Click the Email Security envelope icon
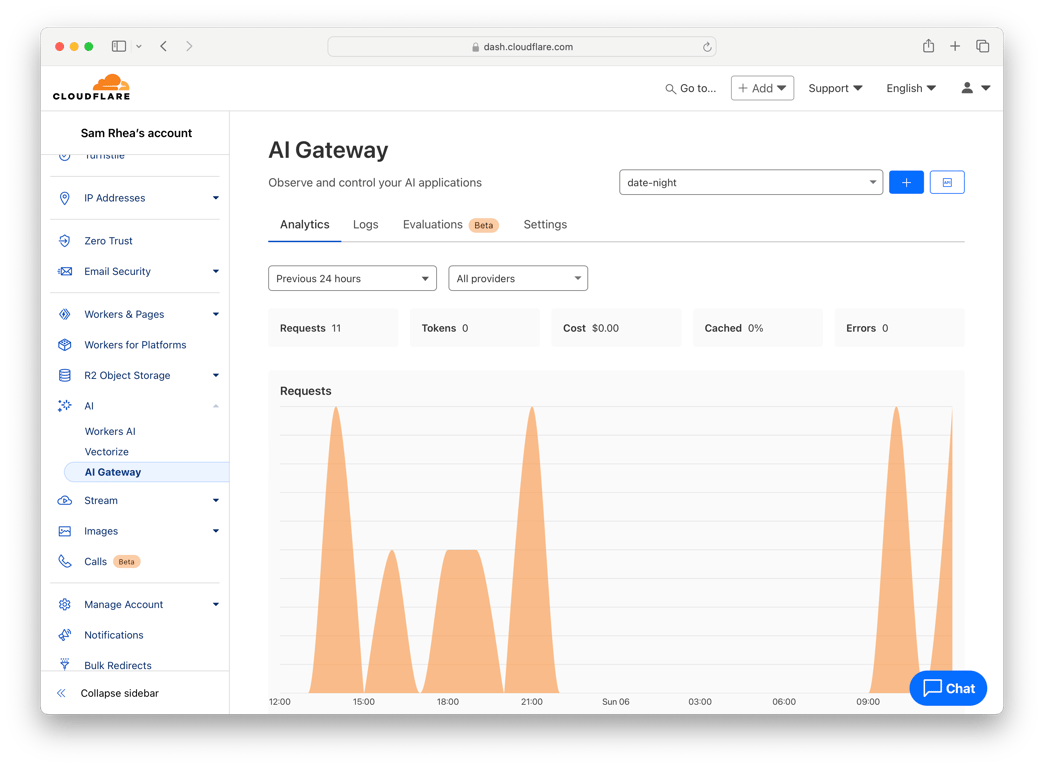 point(64,271)
